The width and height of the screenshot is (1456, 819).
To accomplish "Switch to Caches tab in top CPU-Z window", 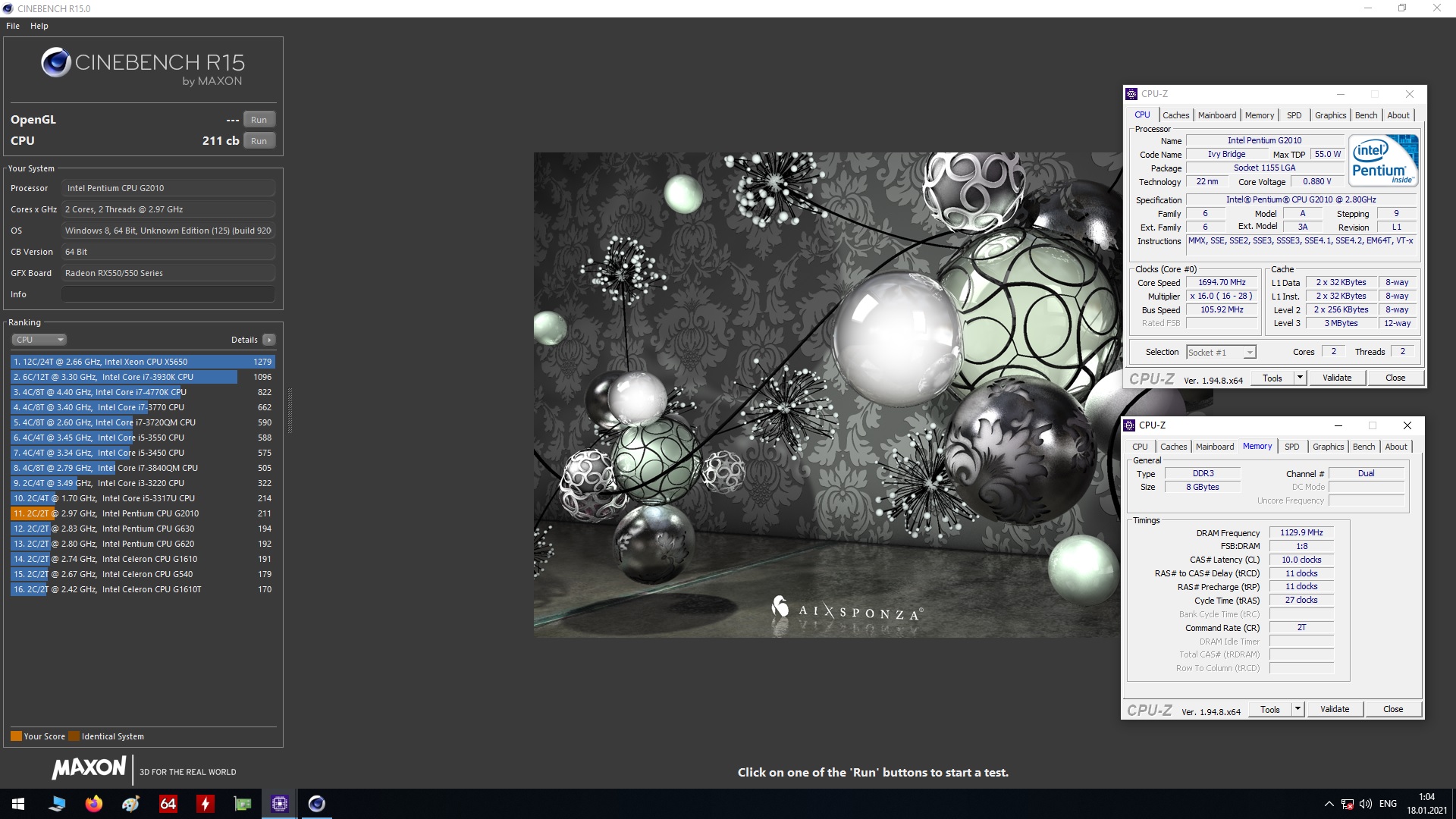I will tap(1175, 115).
